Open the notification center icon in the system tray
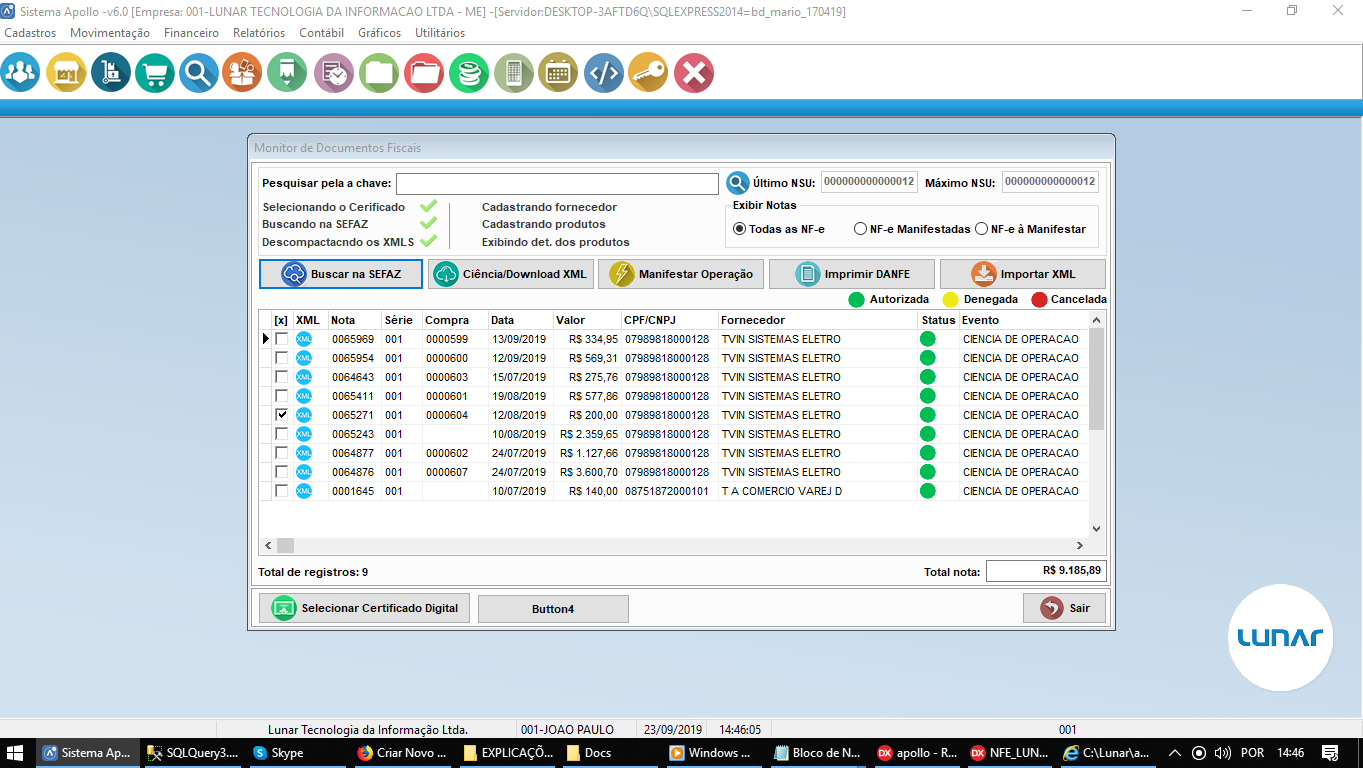 pyautogui.click(x=1330, y=753)
